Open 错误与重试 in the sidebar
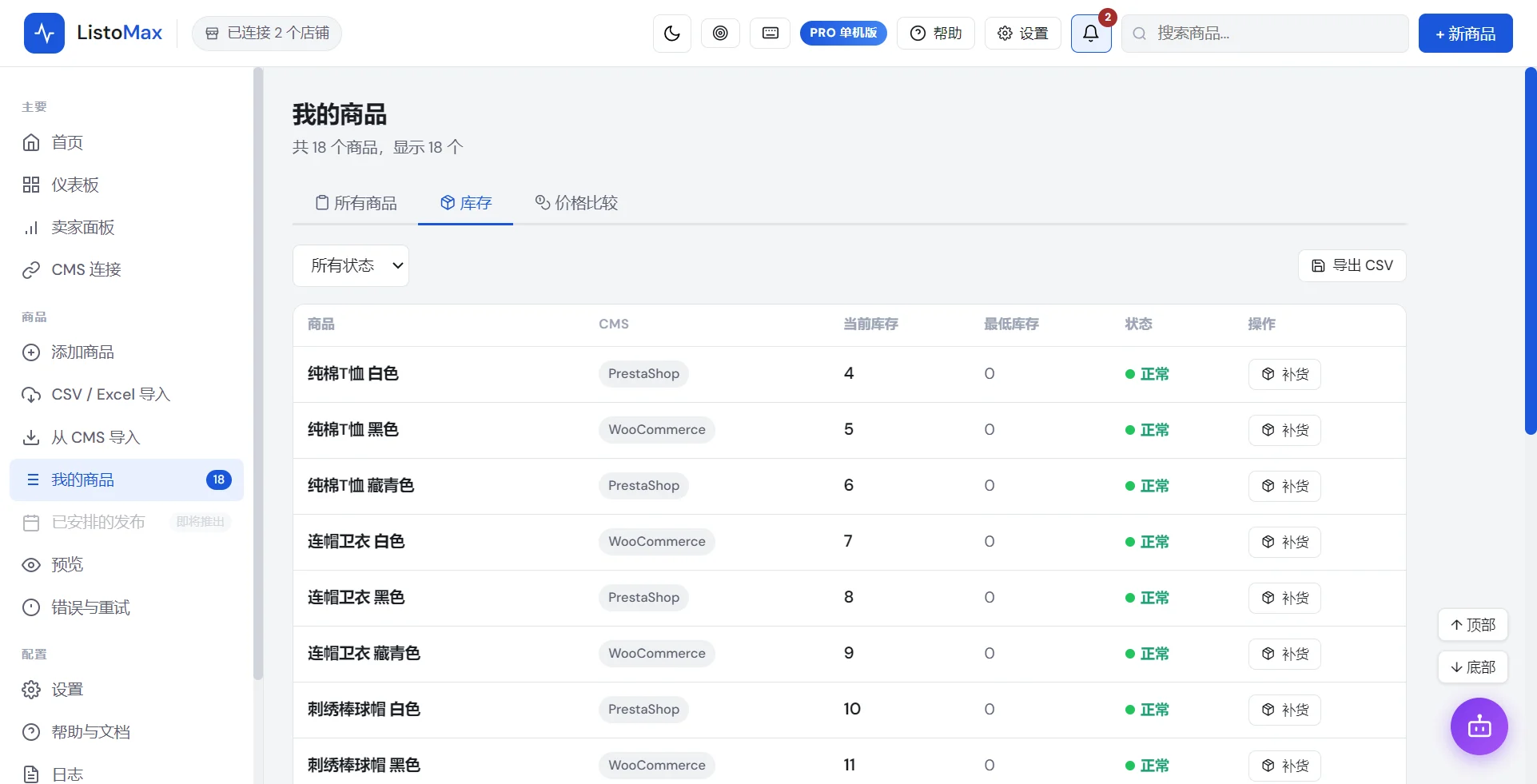 pos(126,607)
